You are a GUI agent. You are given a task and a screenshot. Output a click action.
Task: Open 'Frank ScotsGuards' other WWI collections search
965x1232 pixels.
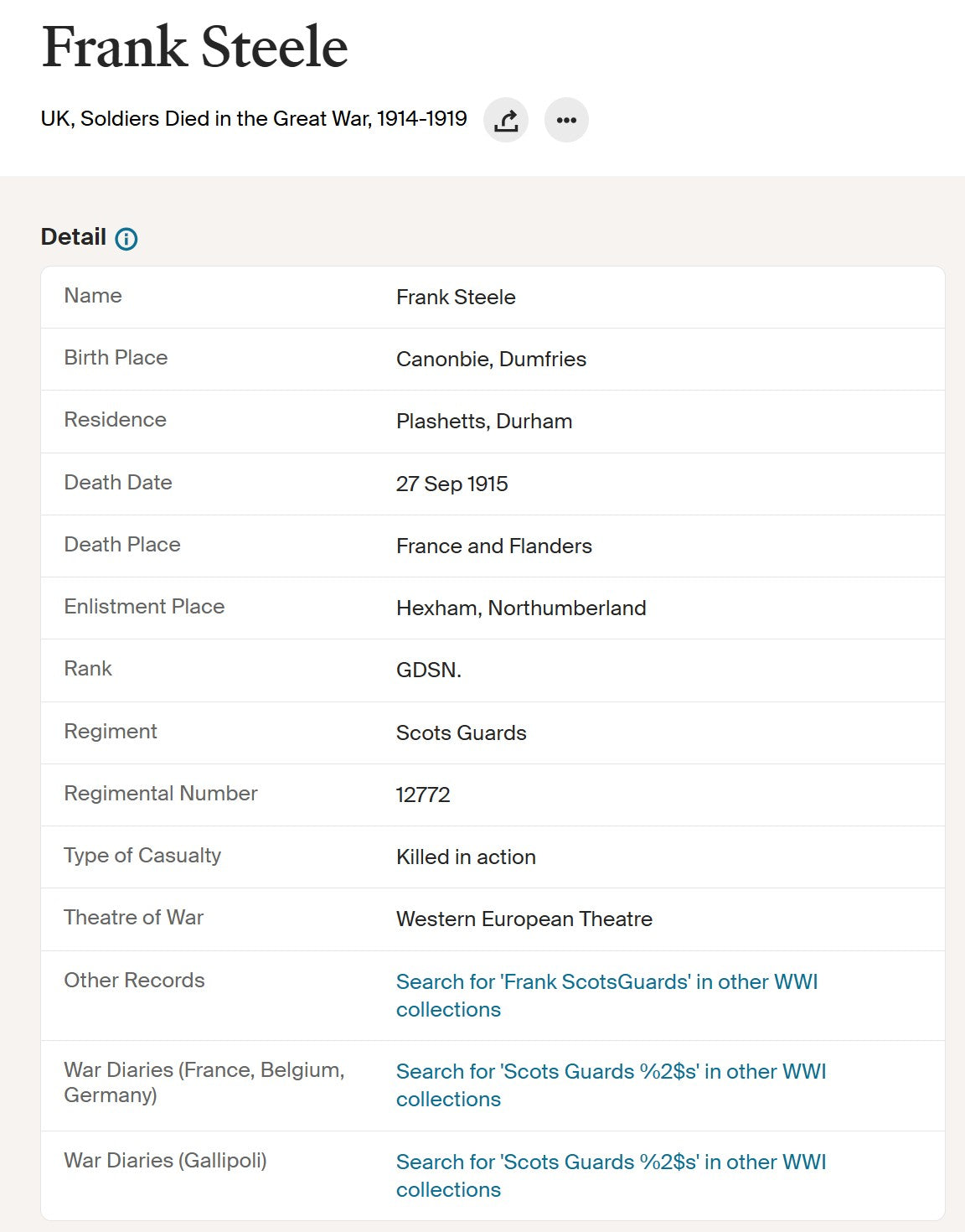(606, 996)
